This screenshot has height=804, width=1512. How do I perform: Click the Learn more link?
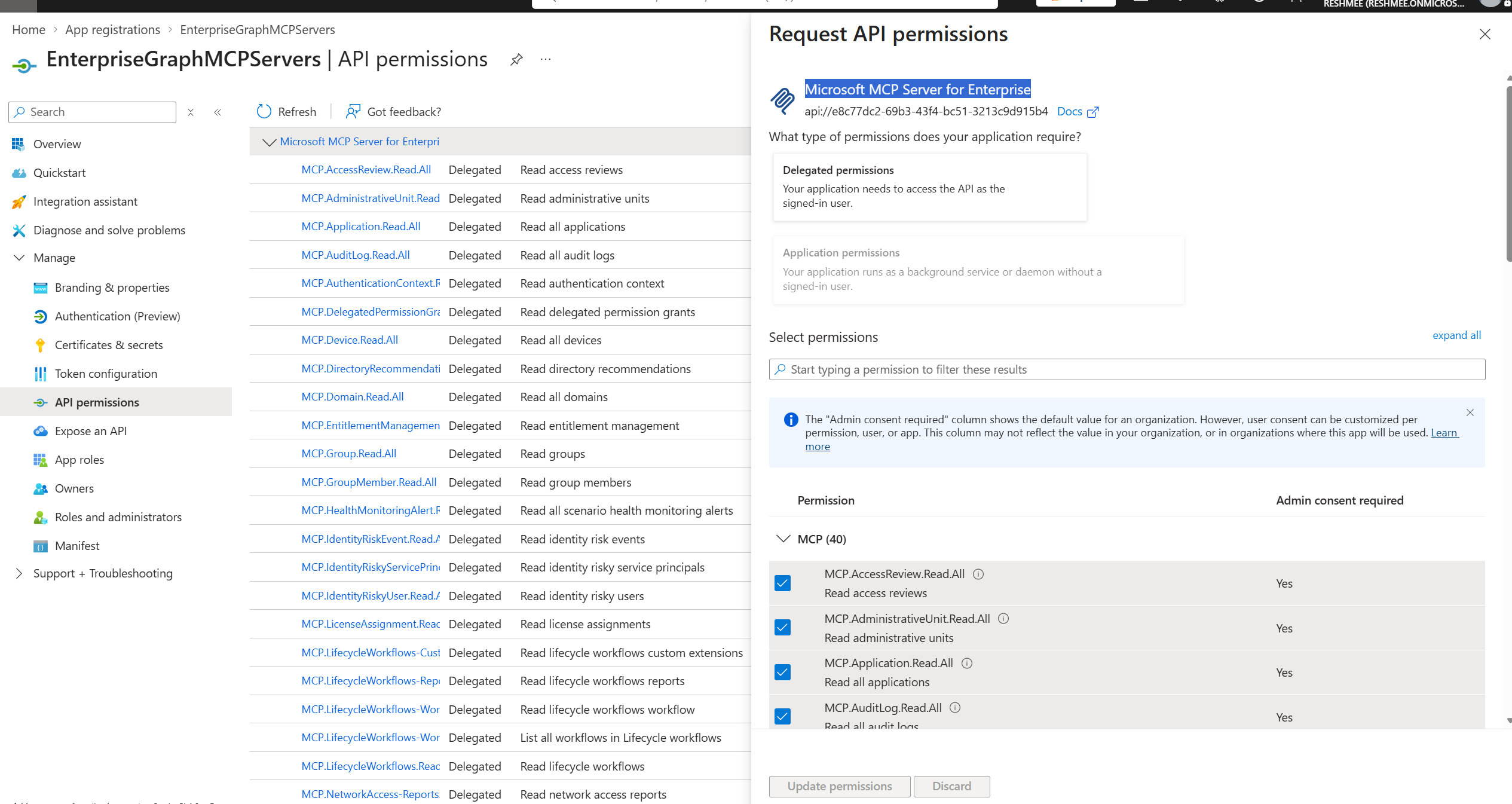point(1444,433)
